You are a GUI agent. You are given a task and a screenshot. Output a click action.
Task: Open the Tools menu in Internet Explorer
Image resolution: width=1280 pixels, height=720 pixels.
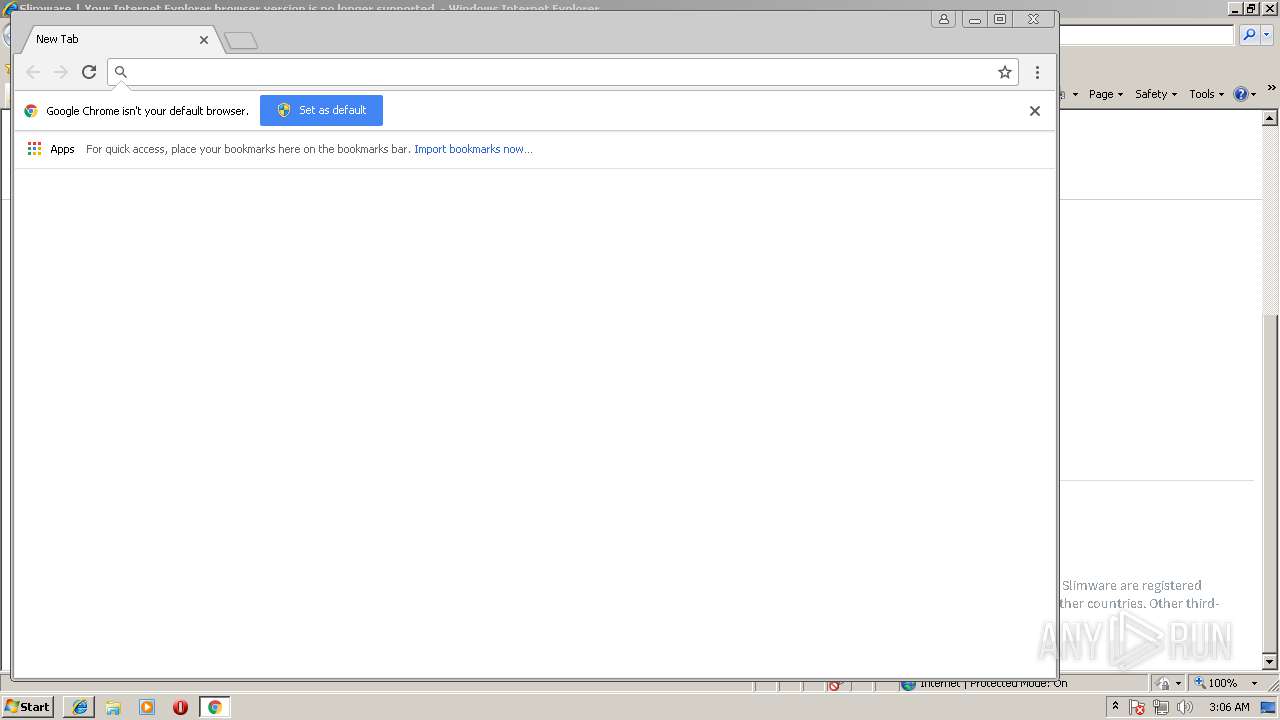[x=1206, y=94]
